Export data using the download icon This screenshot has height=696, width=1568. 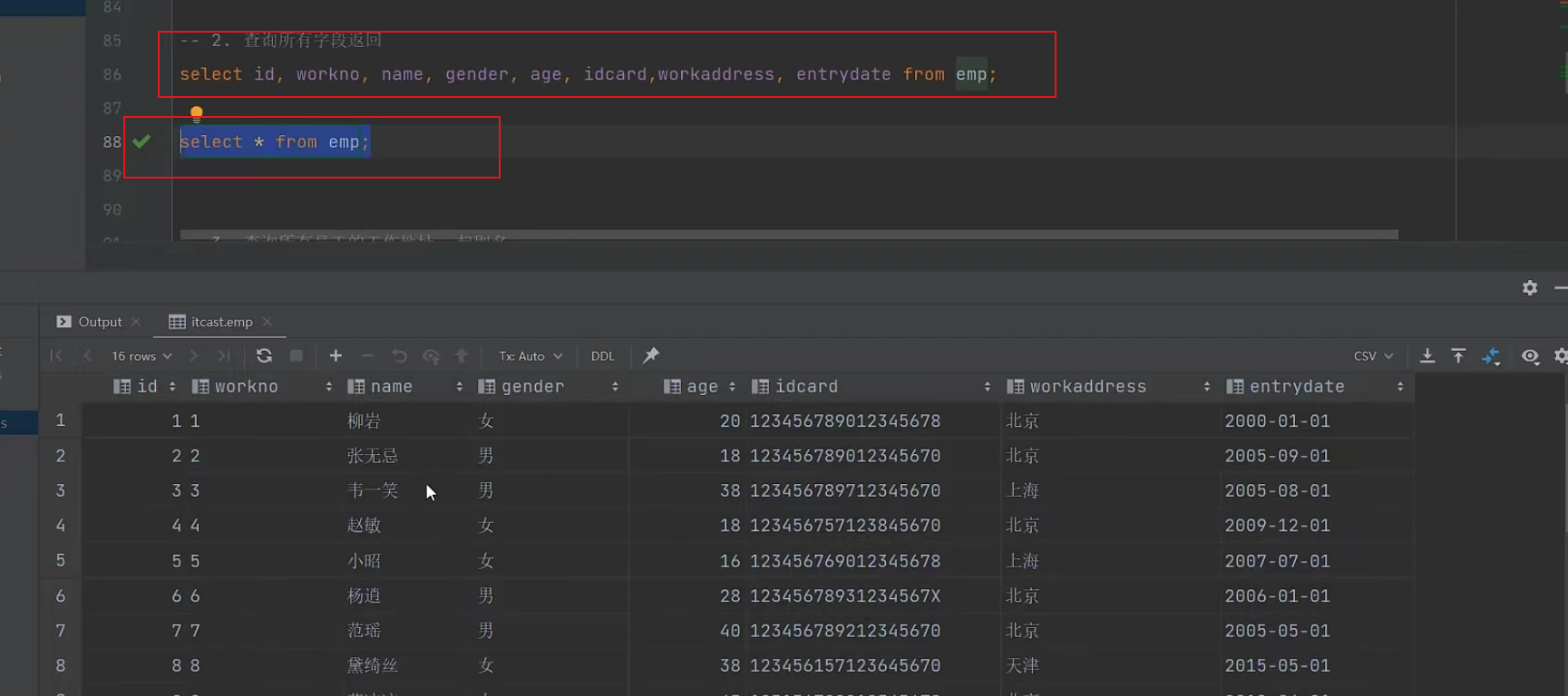click(x=1427, y=356)
